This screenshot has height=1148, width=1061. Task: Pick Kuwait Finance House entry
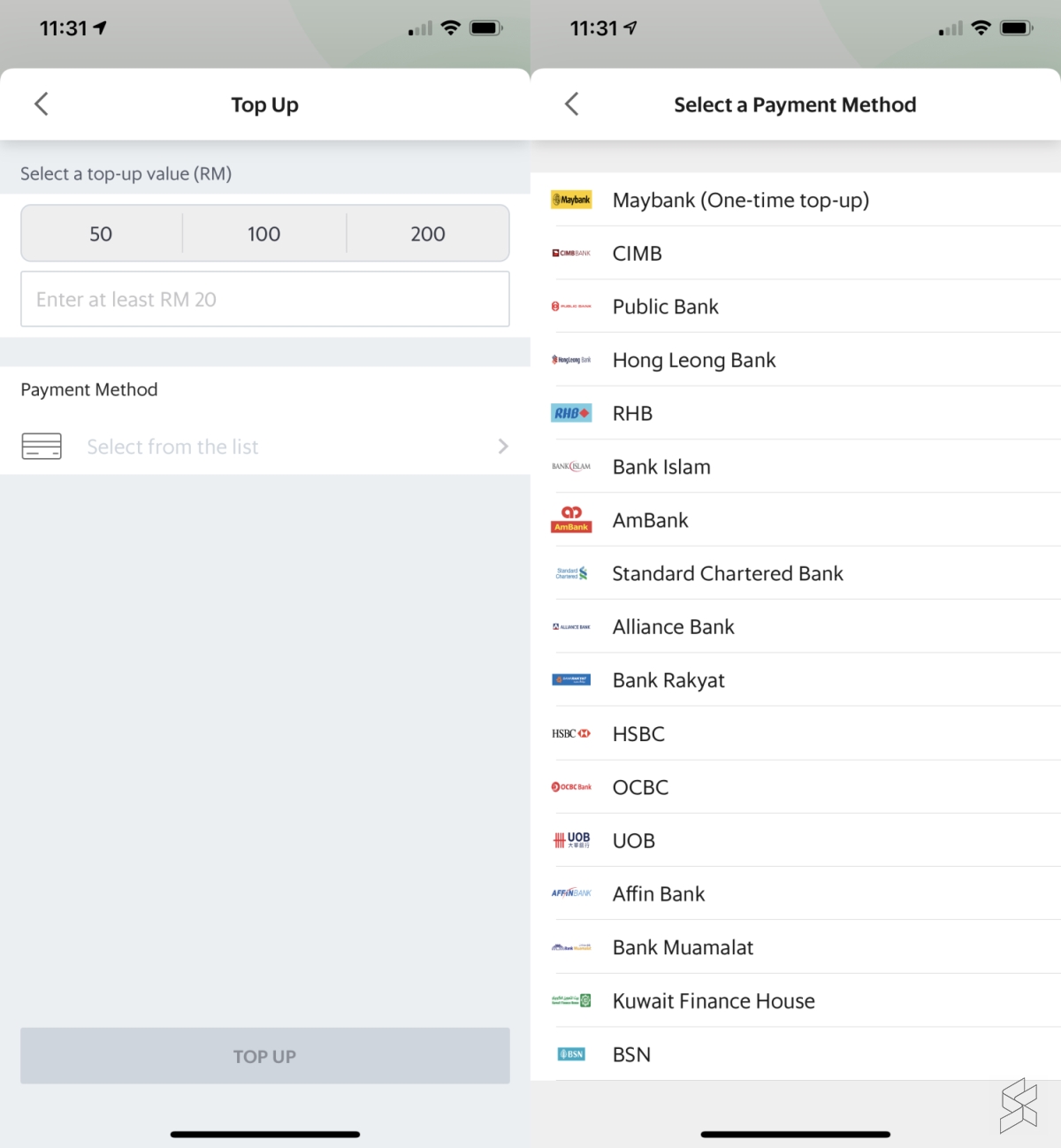714,1001
